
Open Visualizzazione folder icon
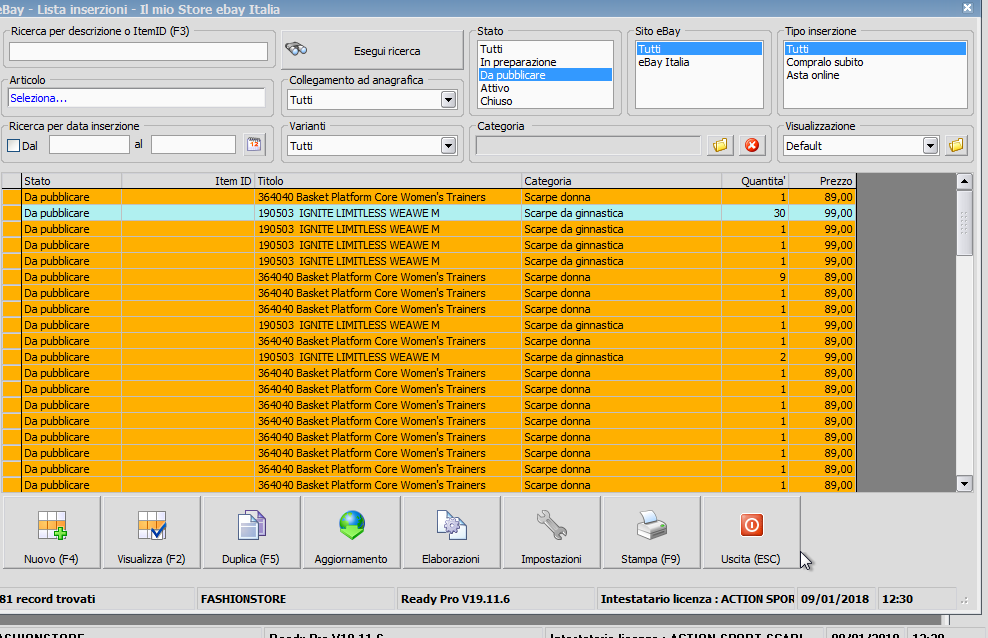click(956, 145)
